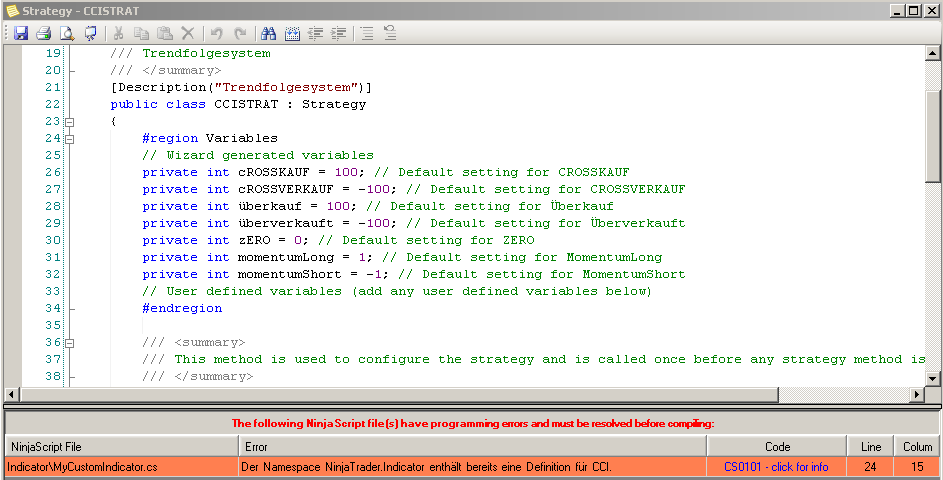Decrease indent of selected lines
This screenshot has width=943, height=480.
(x=315, y=33)
